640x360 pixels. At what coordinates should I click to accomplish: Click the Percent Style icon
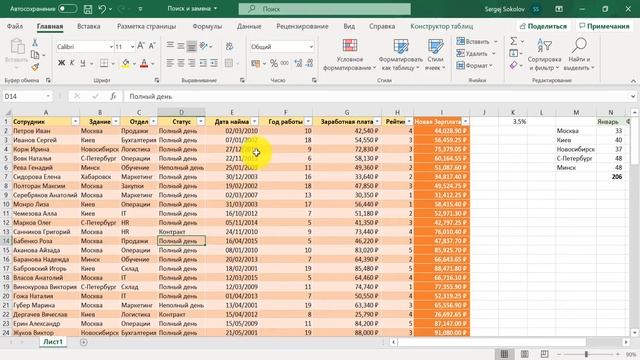coord(274,63)
